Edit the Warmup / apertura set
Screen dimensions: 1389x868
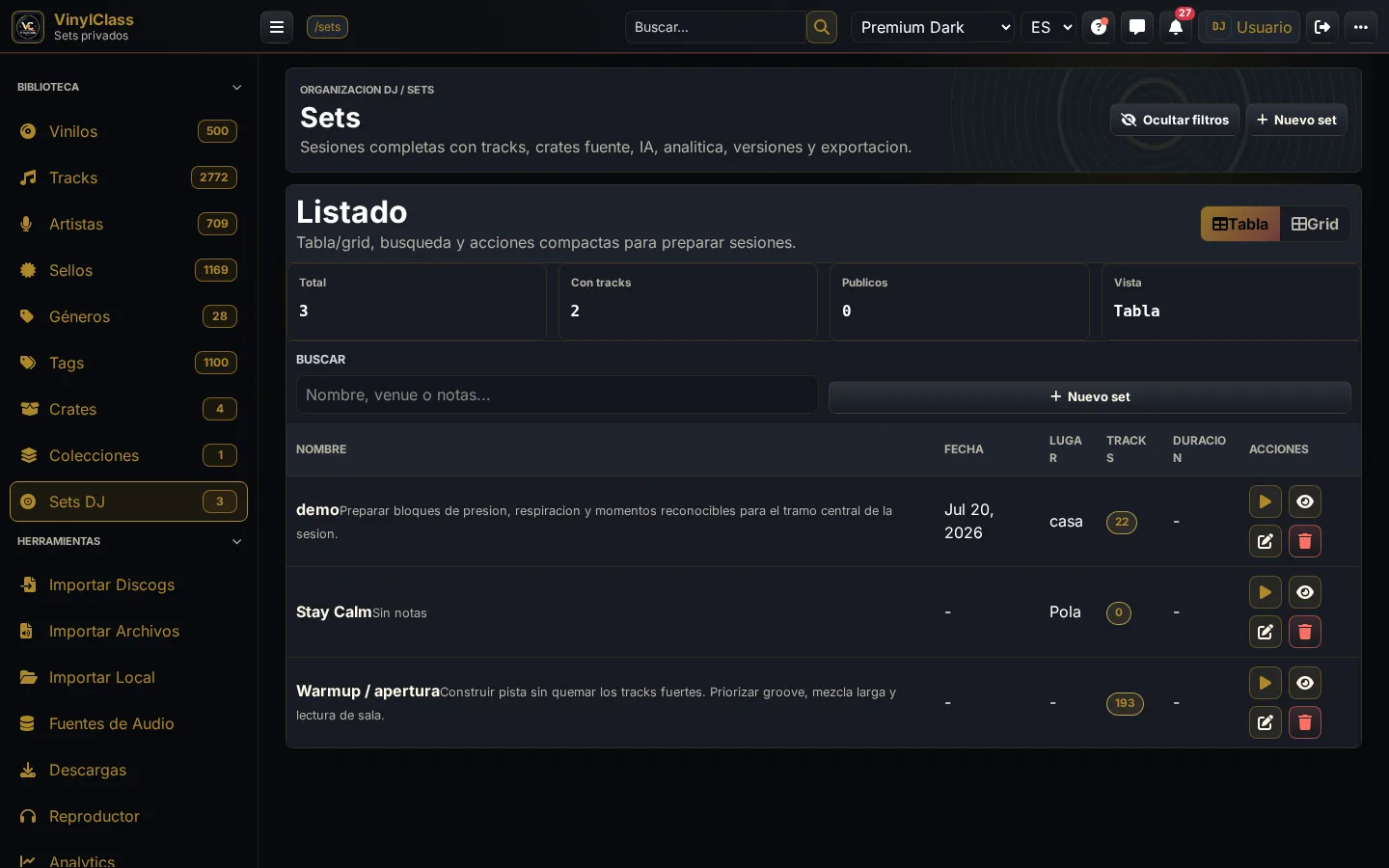pyautogui.click(x=1265, y=722)
